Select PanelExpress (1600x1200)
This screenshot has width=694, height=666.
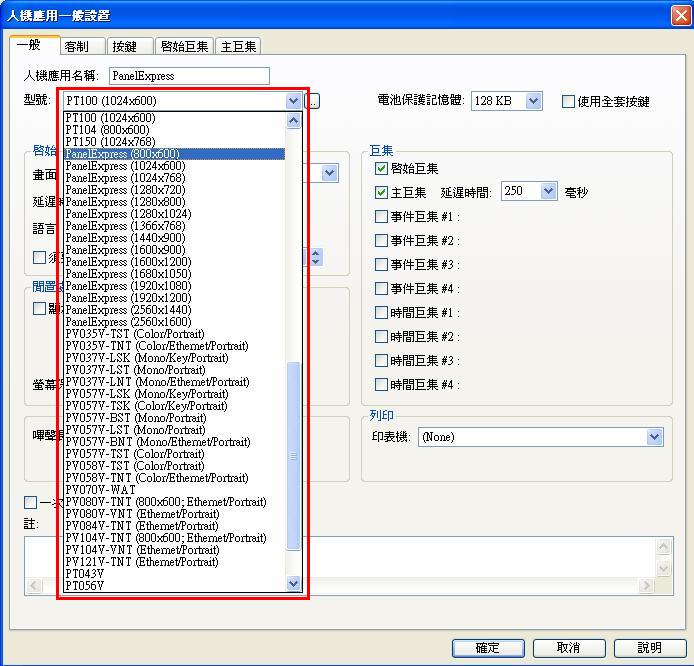tap(175, 262)
